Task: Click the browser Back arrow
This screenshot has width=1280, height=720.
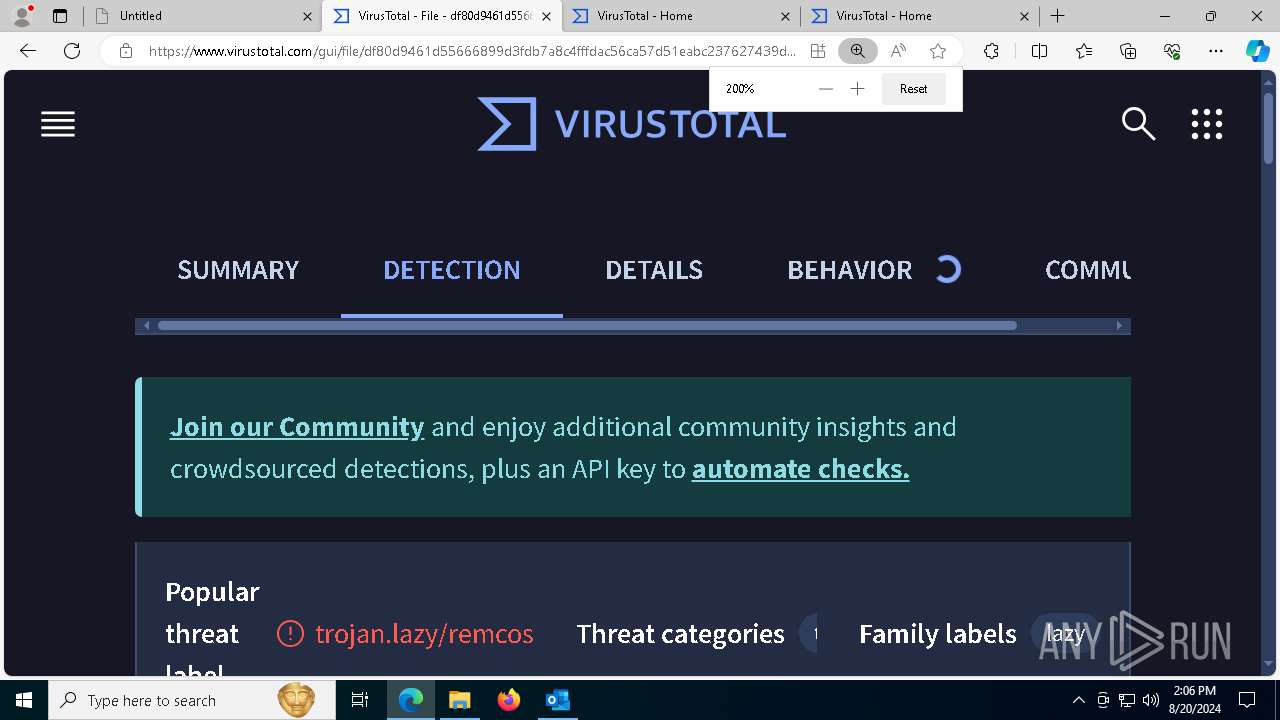Action: tap(28, 51)
